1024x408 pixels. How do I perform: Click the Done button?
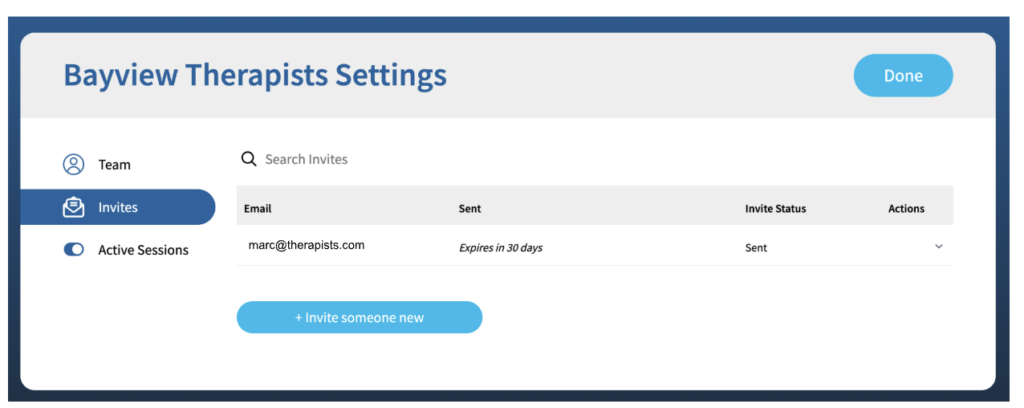click(903, 76)
